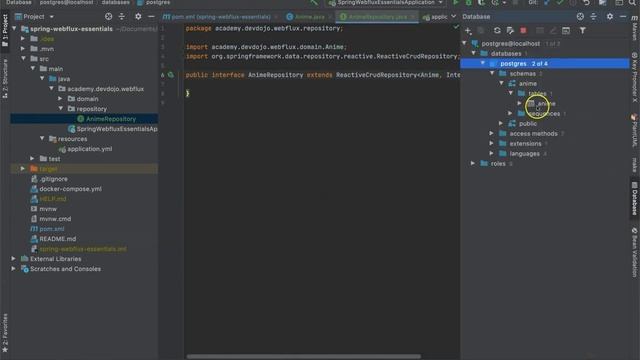This screenshot has height=360, width=640.
Task: Open the 1: Project side tab
Action: click(x=5, y=31)
